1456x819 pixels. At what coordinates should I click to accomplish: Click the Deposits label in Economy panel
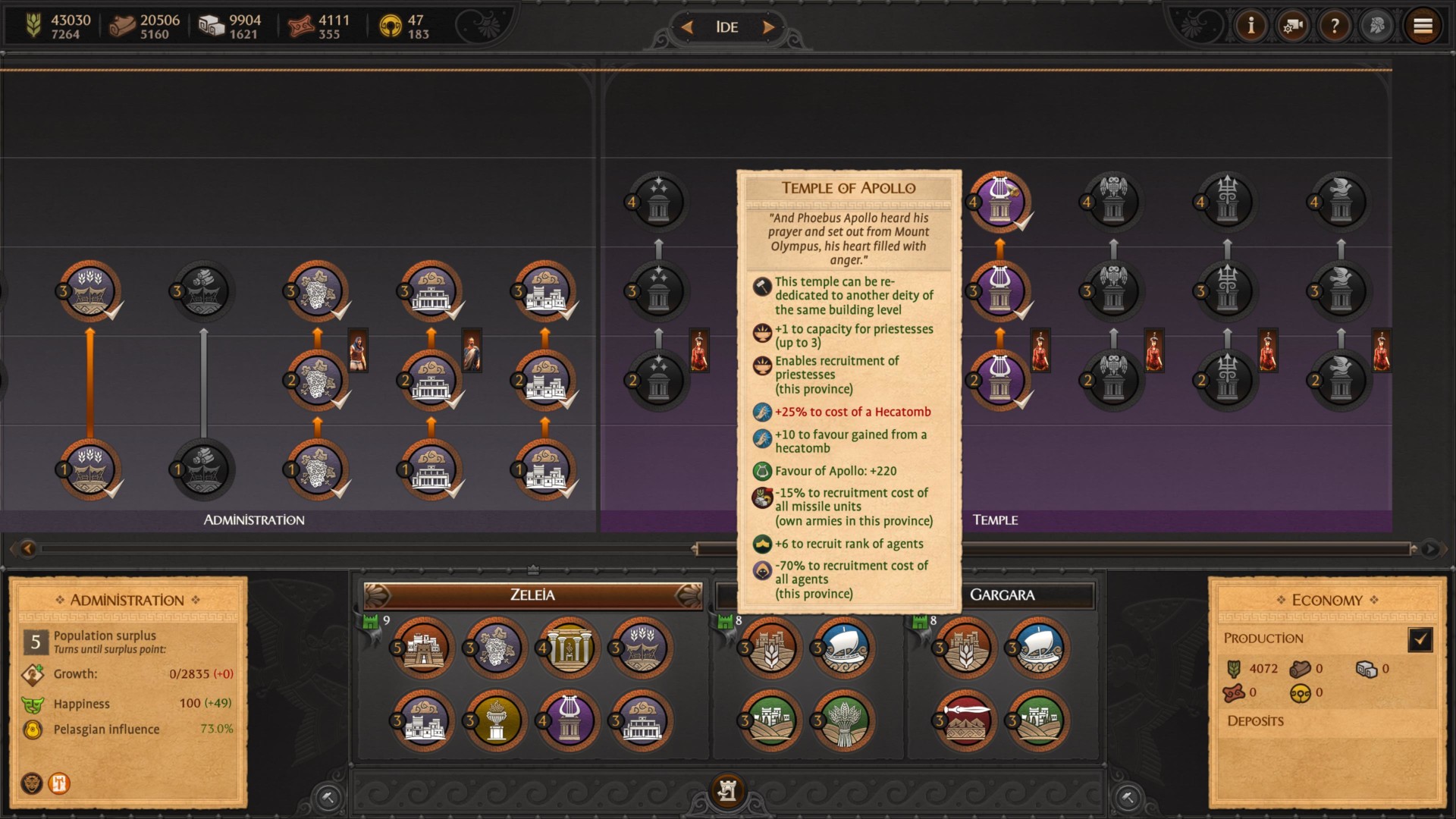pyautogui.click(x=1255, y=720)
